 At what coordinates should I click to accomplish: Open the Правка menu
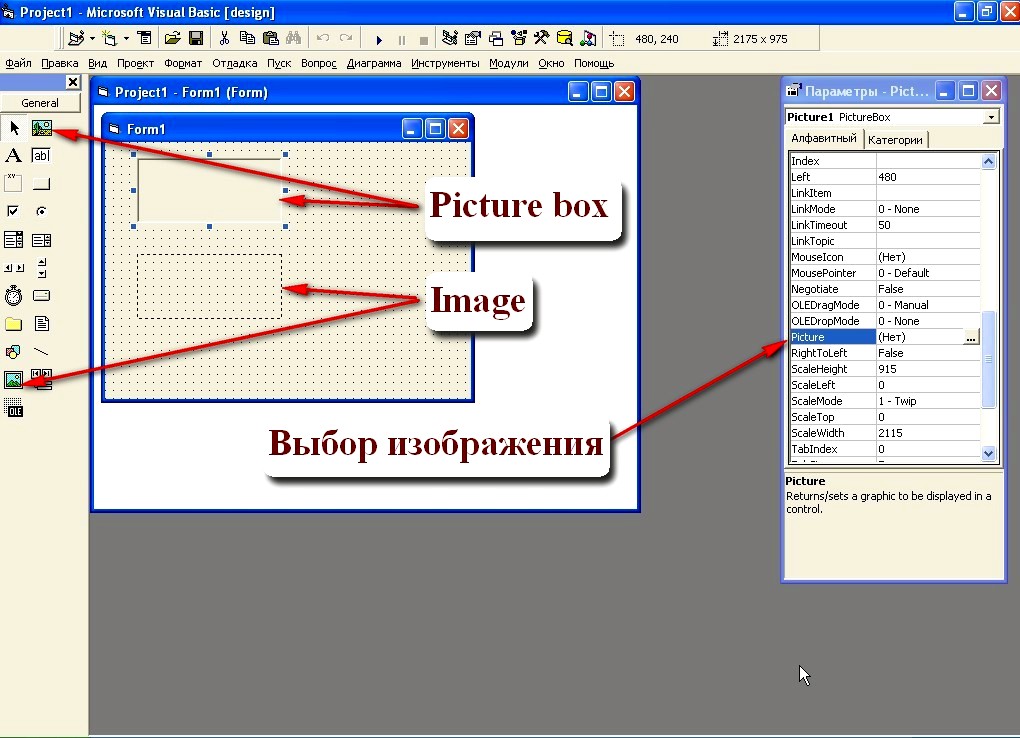(x=59, y=63)
